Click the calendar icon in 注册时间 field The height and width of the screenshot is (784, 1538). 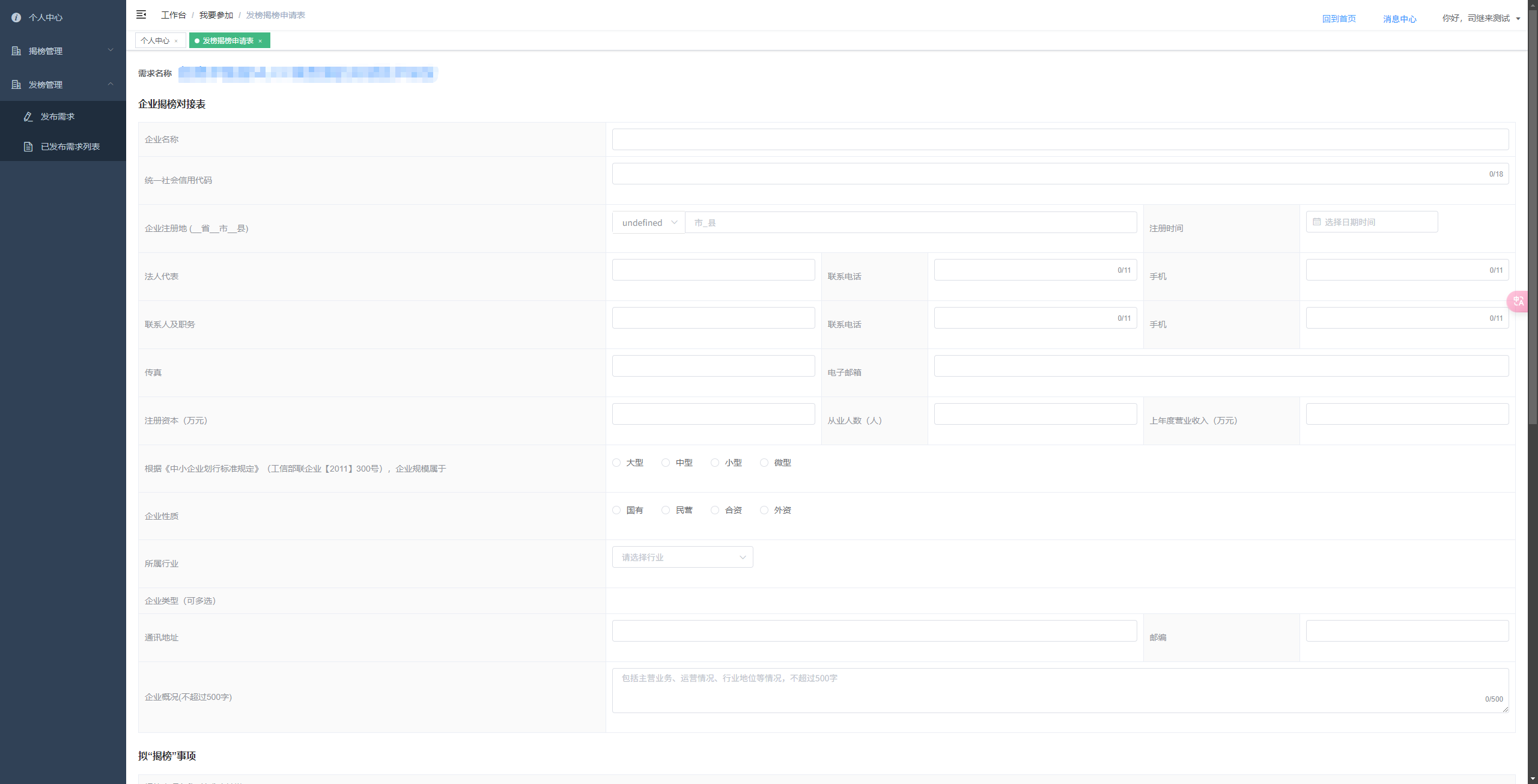pyautogui.click(x=1316, y=222)
